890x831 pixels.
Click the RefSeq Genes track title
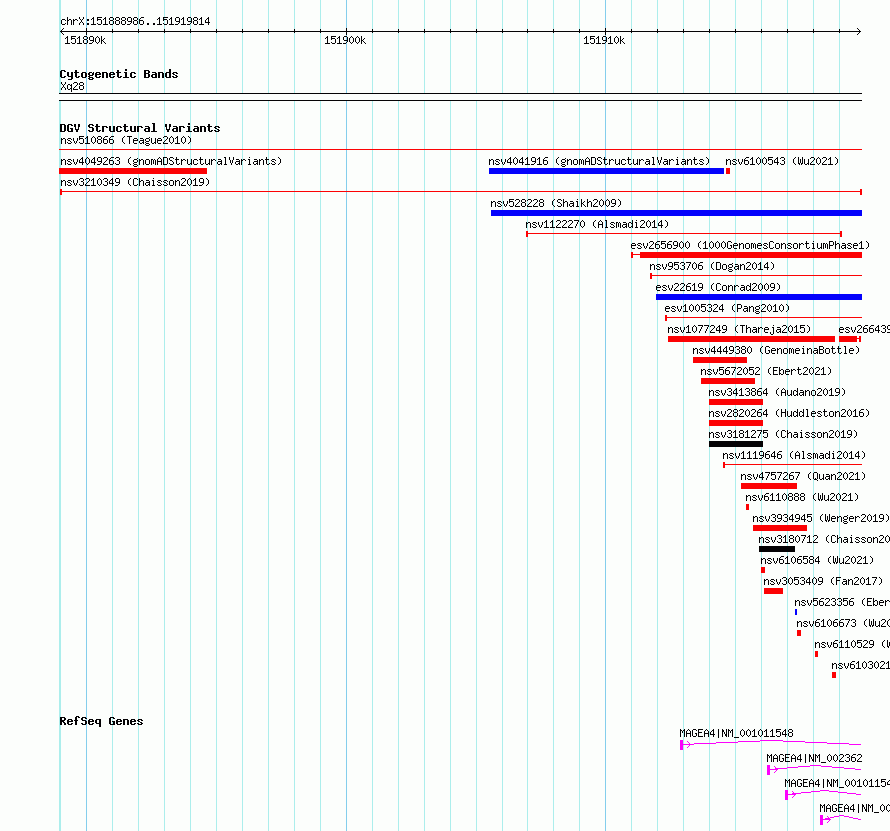pyautogui.click(x=102, y=721)
